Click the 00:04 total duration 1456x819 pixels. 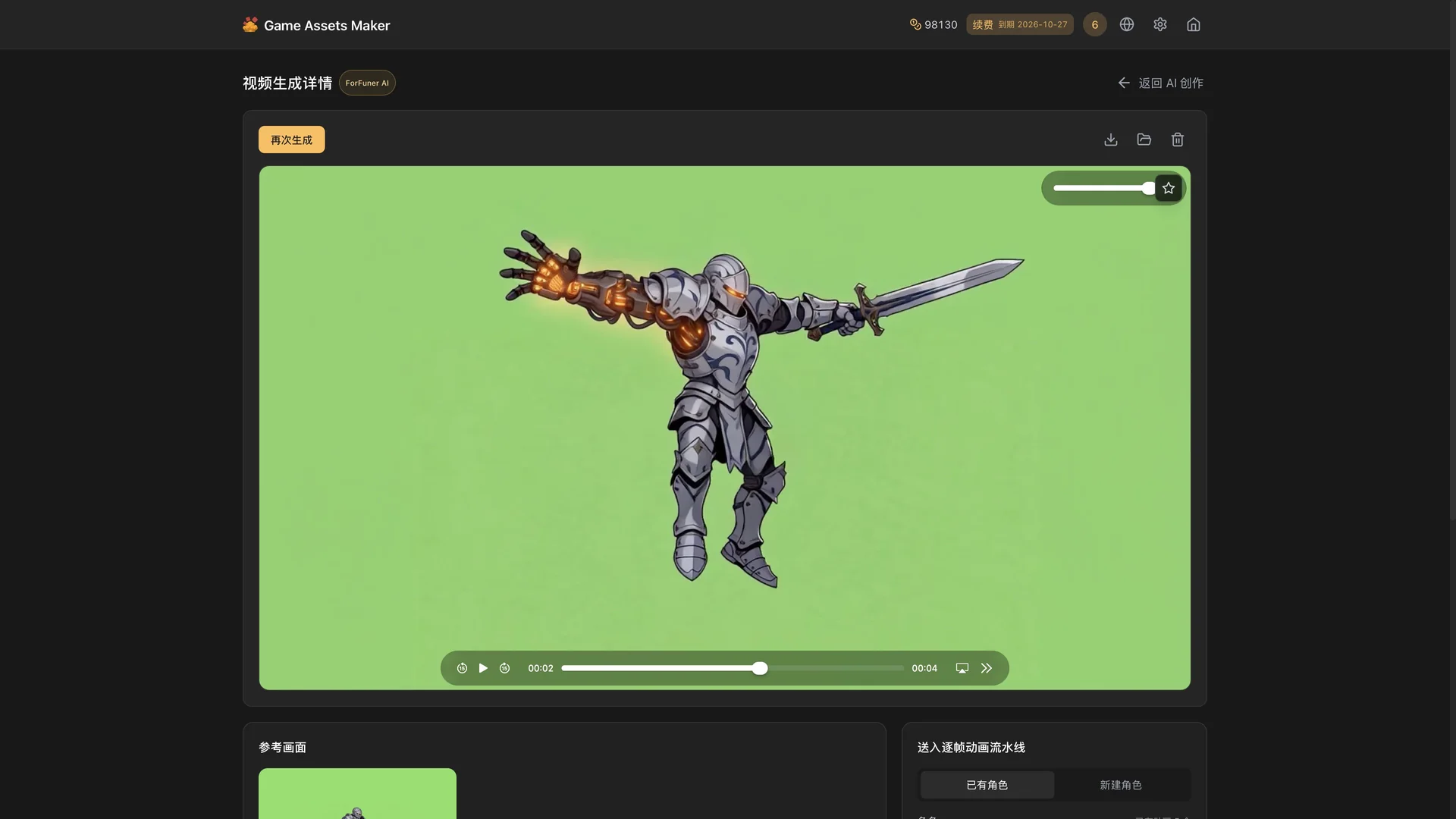[924, 668]
